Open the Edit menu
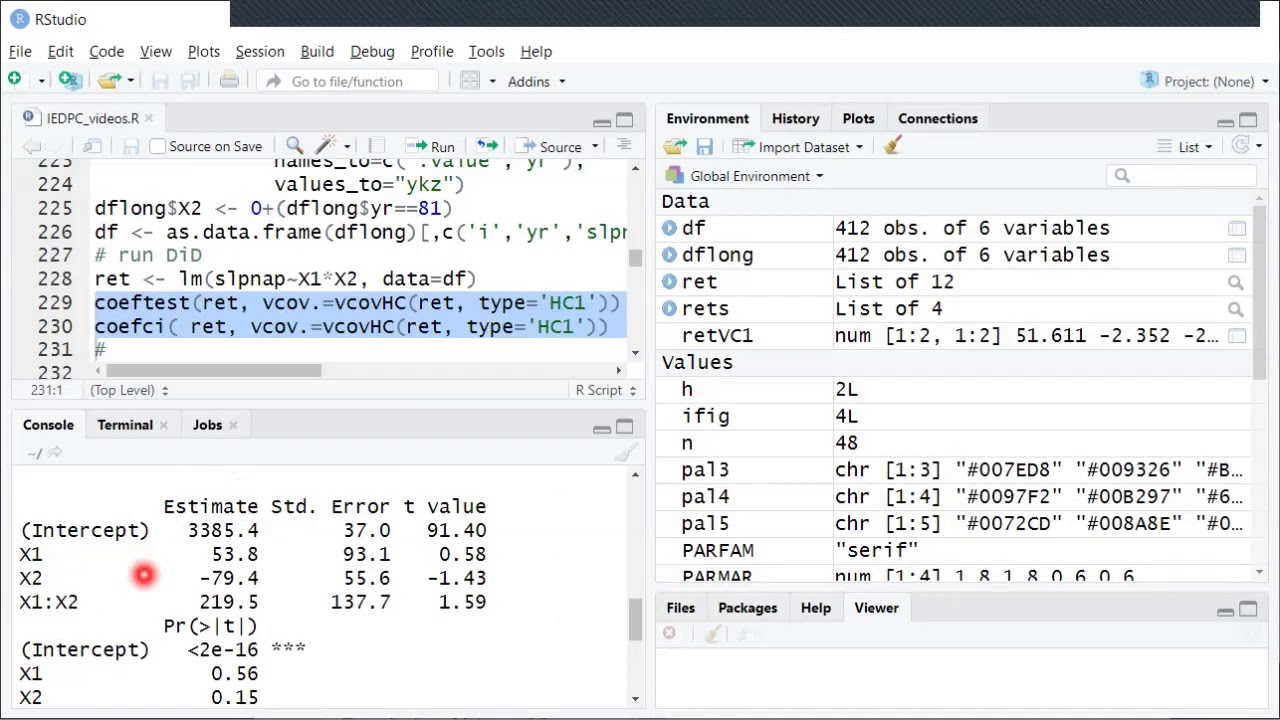This screenshot has width=1280, height=720. (60, 51)
